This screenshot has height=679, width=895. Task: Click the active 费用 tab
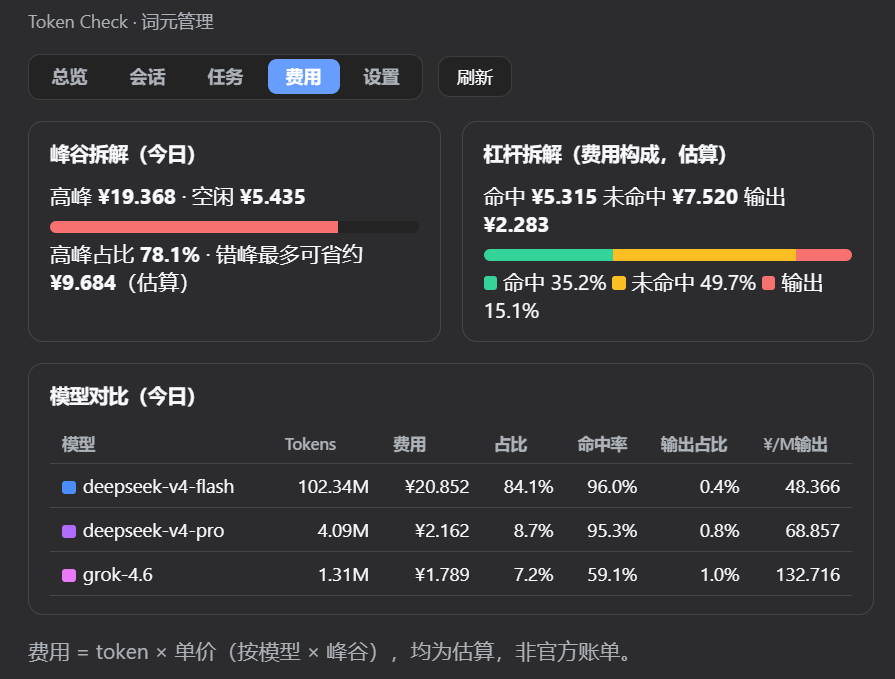(304, 76)
